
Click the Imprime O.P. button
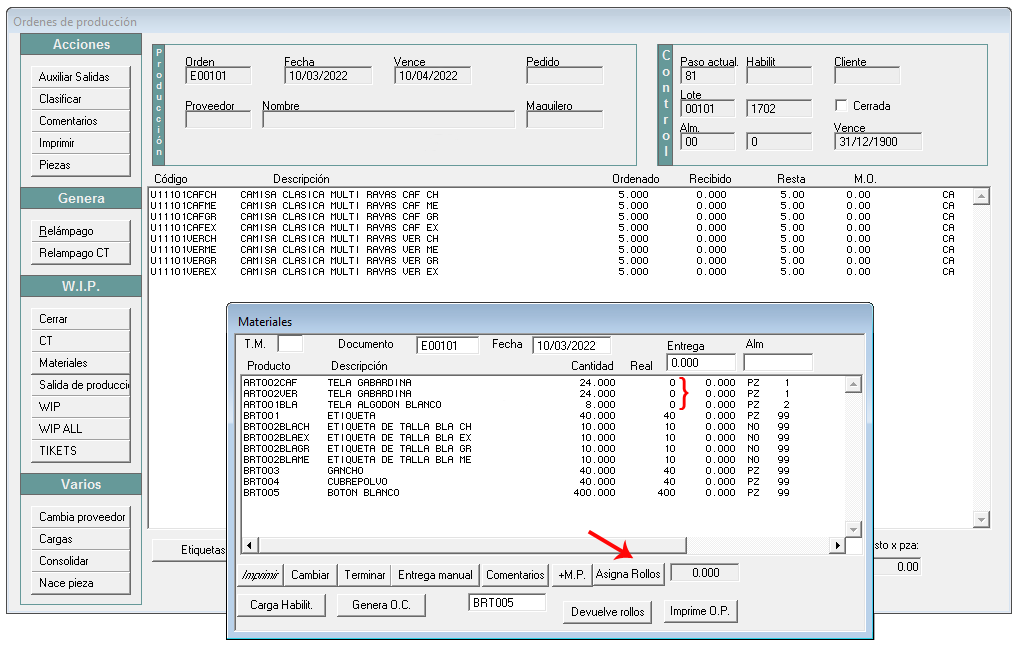coord(700,611)
